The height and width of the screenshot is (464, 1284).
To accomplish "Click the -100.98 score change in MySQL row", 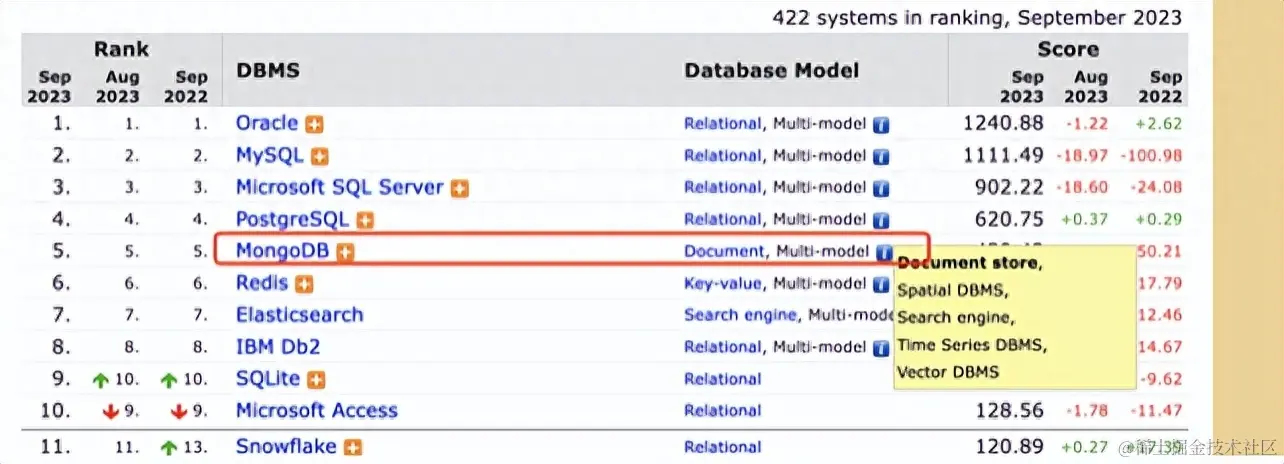I will pos(1151,156).
